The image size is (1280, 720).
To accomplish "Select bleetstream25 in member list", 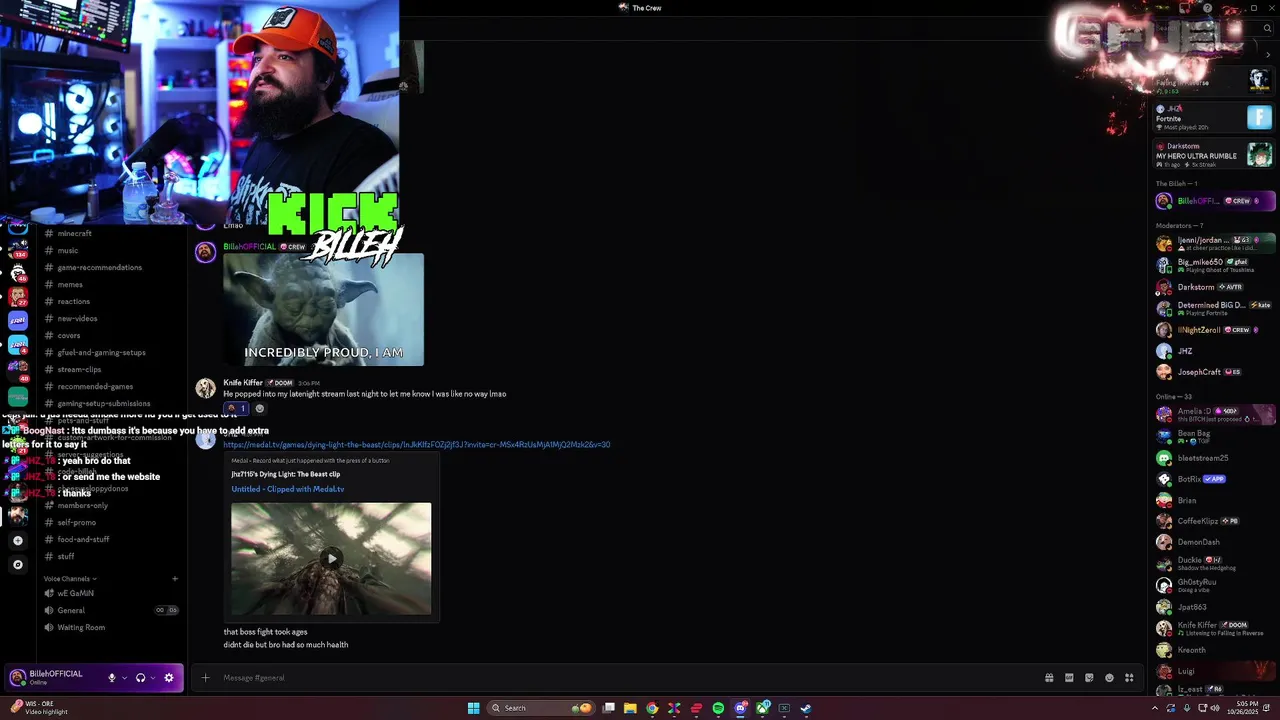I will [1214, 458].
